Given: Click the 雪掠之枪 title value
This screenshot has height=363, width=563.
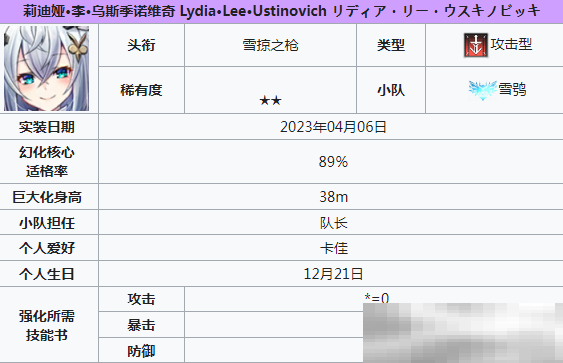Looking at the screenshot, I should [270, 45].
